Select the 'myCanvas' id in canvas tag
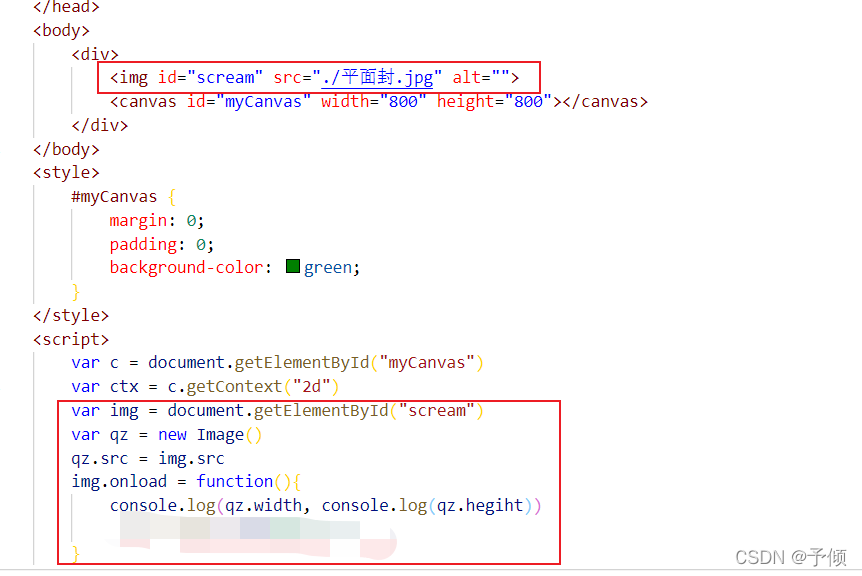The height and width of the screenshot is (576, 862). click(263, 101)
